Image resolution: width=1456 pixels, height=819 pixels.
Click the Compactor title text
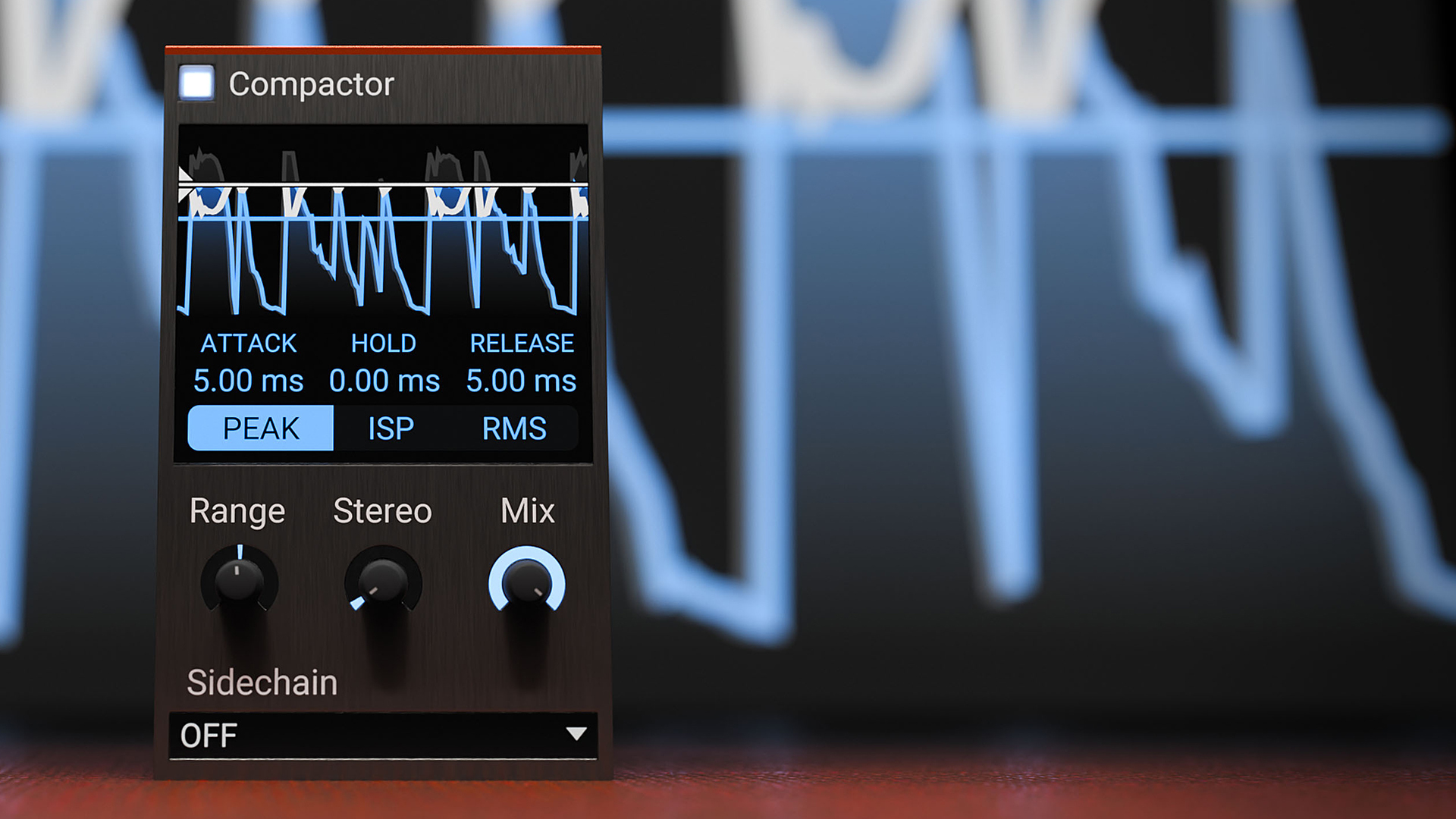click(311, 84)
